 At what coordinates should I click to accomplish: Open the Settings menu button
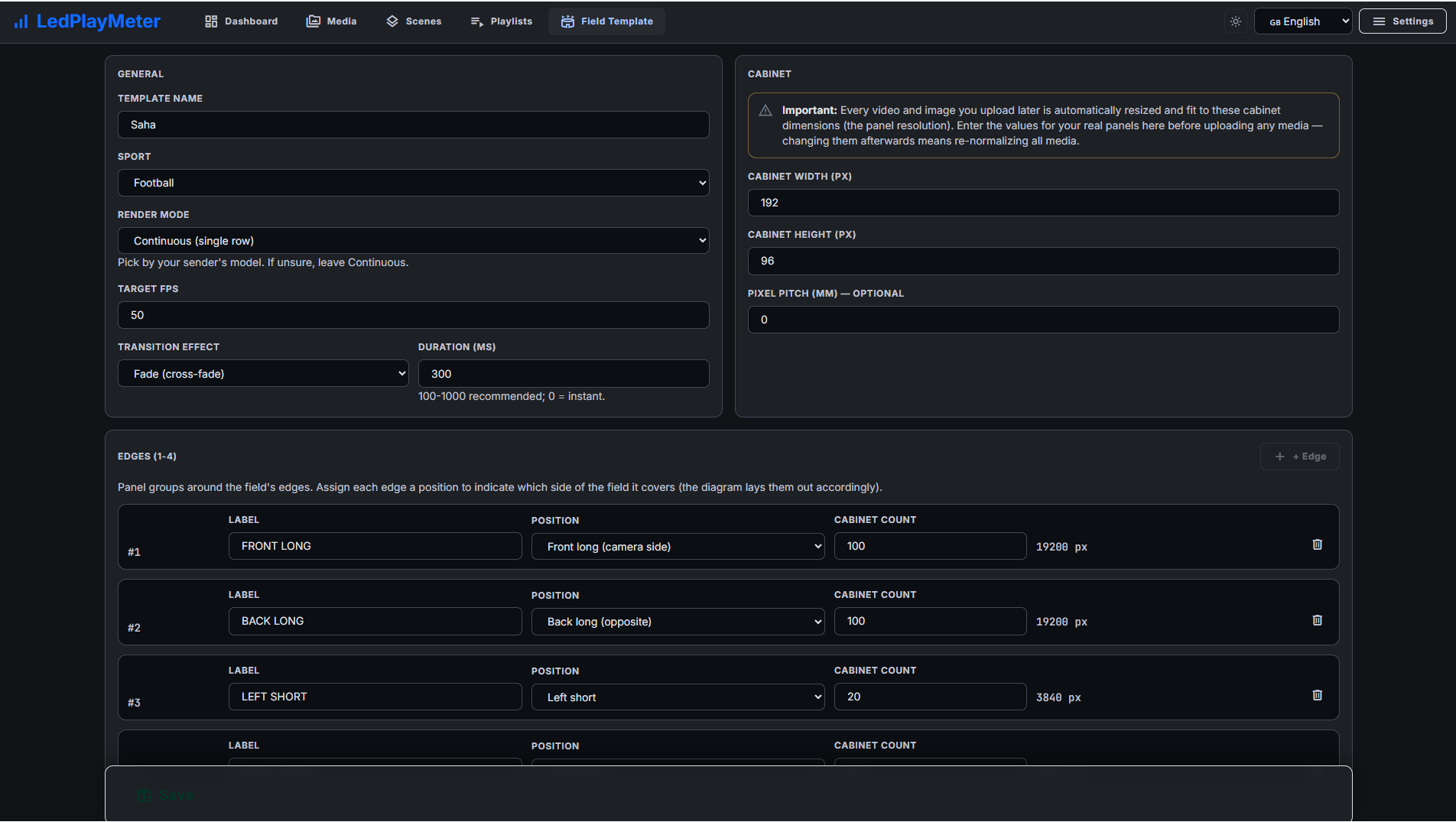click(1402, 21)
